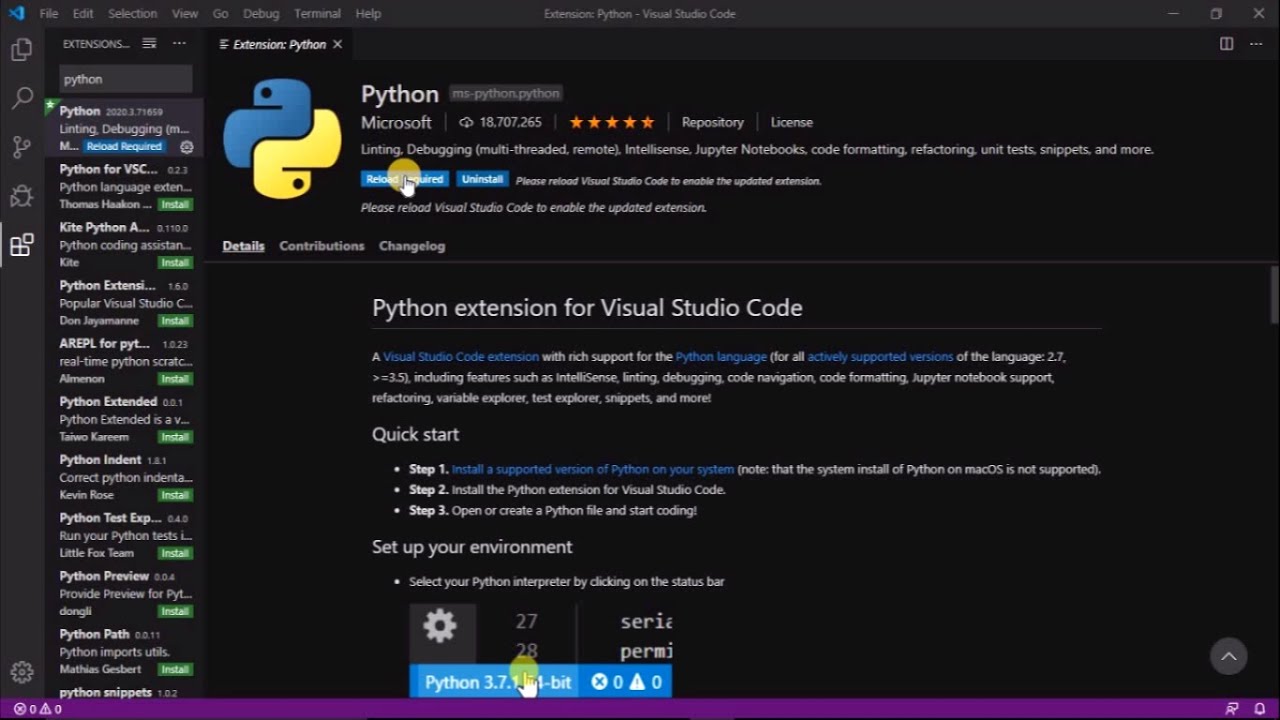Open the 'Visual Studio Code extension' link
This screenshot has width=1280, height=720.
click(x=461, y=357)
